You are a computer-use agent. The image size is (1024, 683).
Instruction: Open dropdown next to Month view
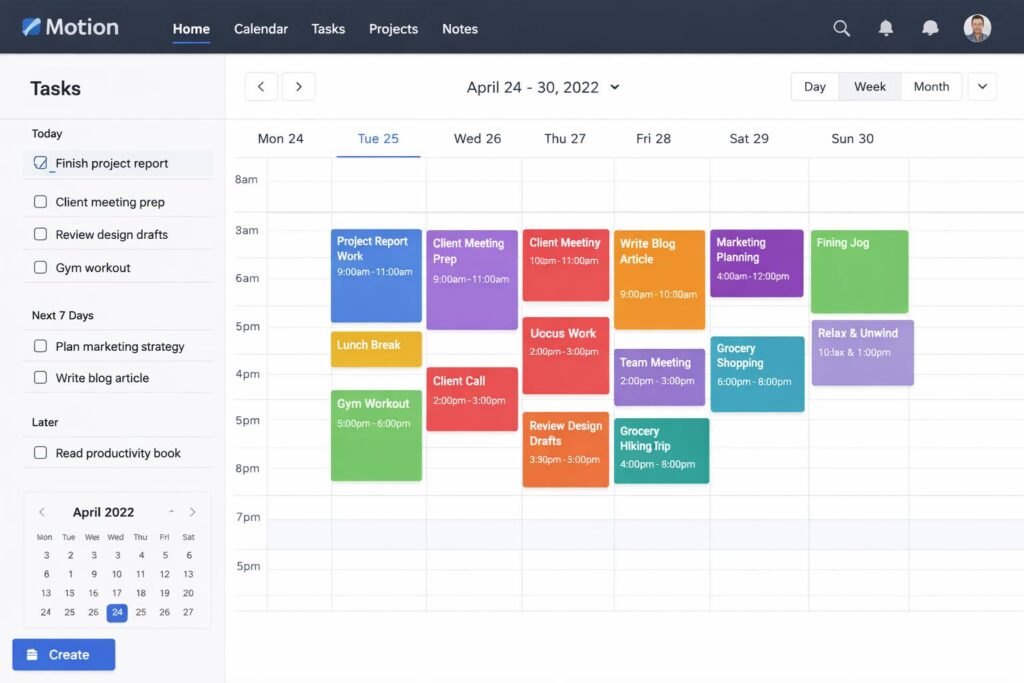pyautogui.click(x=982, y=87)
